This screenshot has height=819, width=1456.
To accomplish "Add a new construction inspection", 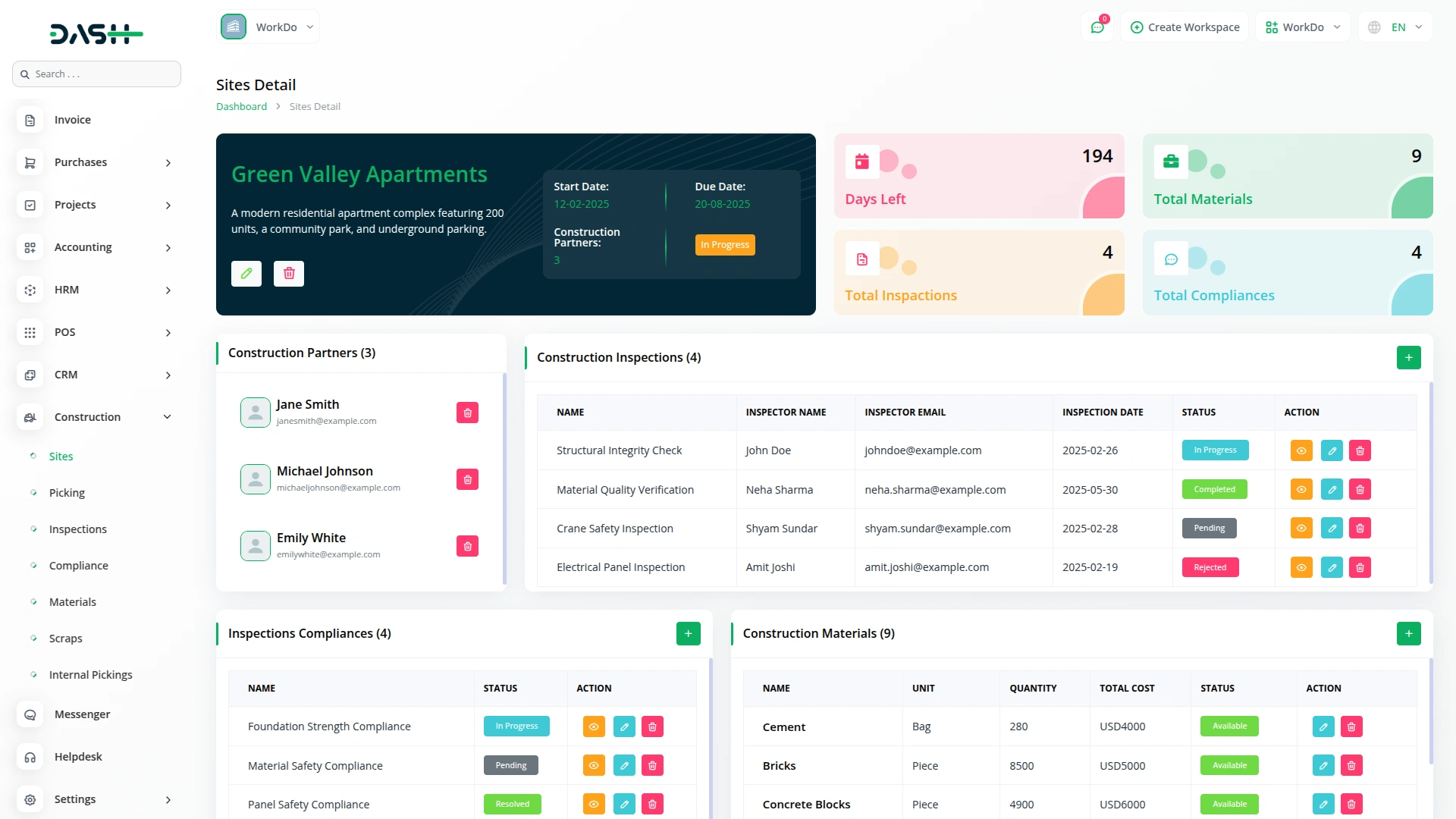I will (1408, 358).
